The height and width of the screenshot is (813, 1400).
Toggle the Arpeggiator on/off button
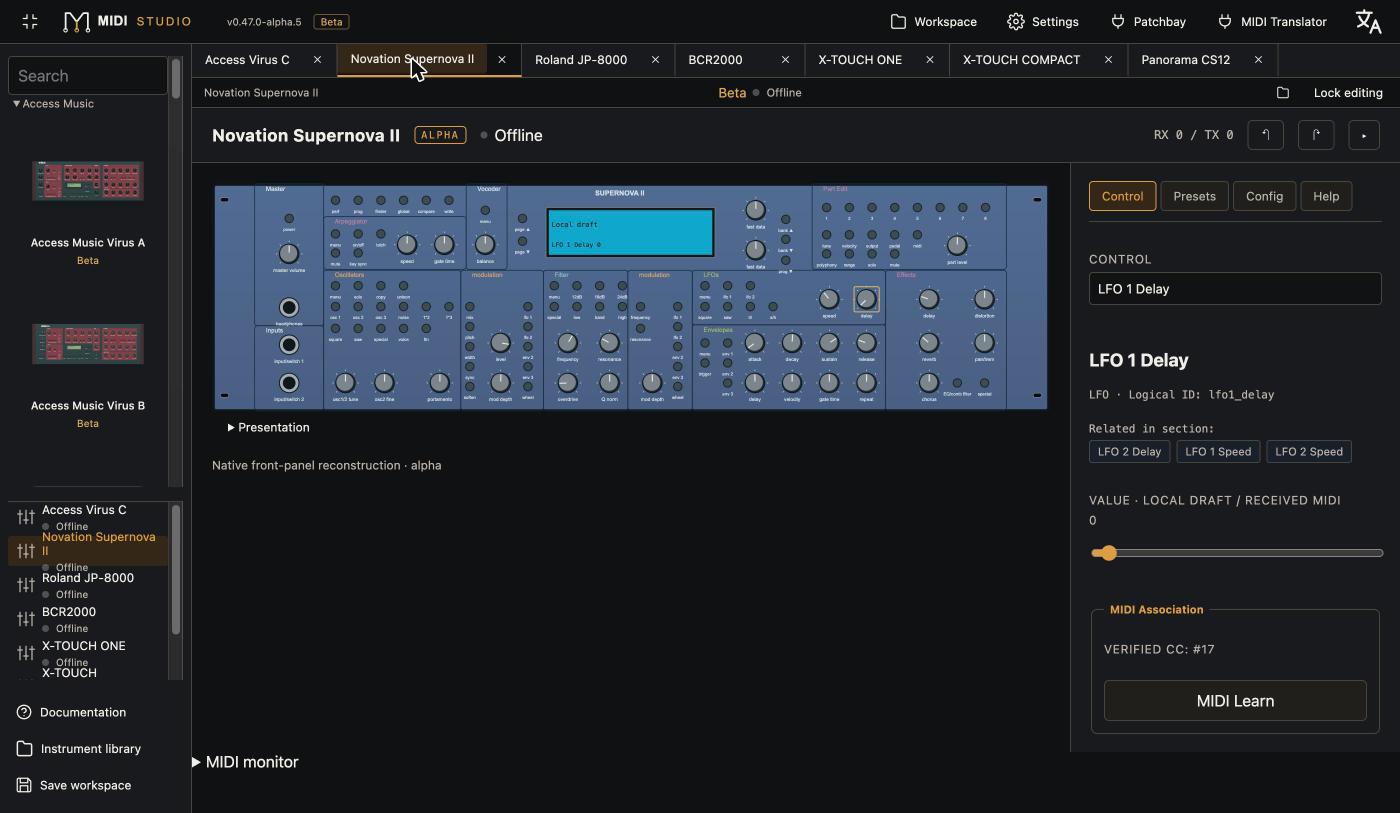pyautogui.click(x=358, y=234)
